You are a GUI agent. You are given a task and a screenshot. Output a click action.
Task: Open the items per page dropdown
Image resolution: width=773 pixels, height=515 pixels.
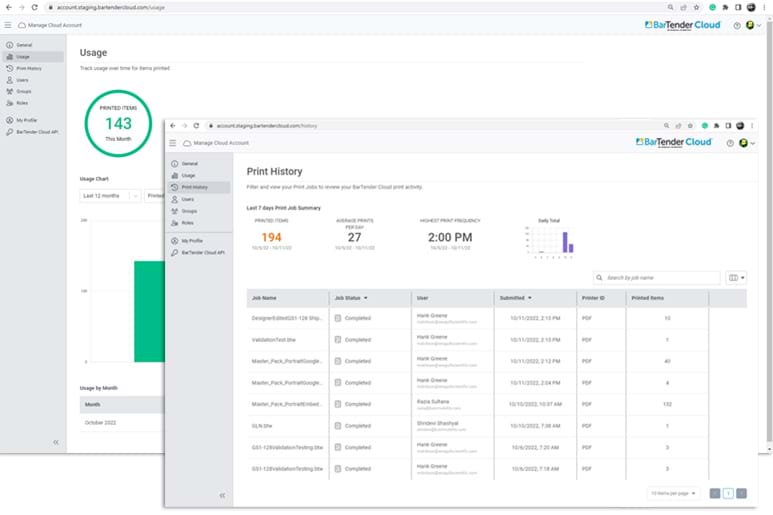pyautogui.click(x=673, y=493)
